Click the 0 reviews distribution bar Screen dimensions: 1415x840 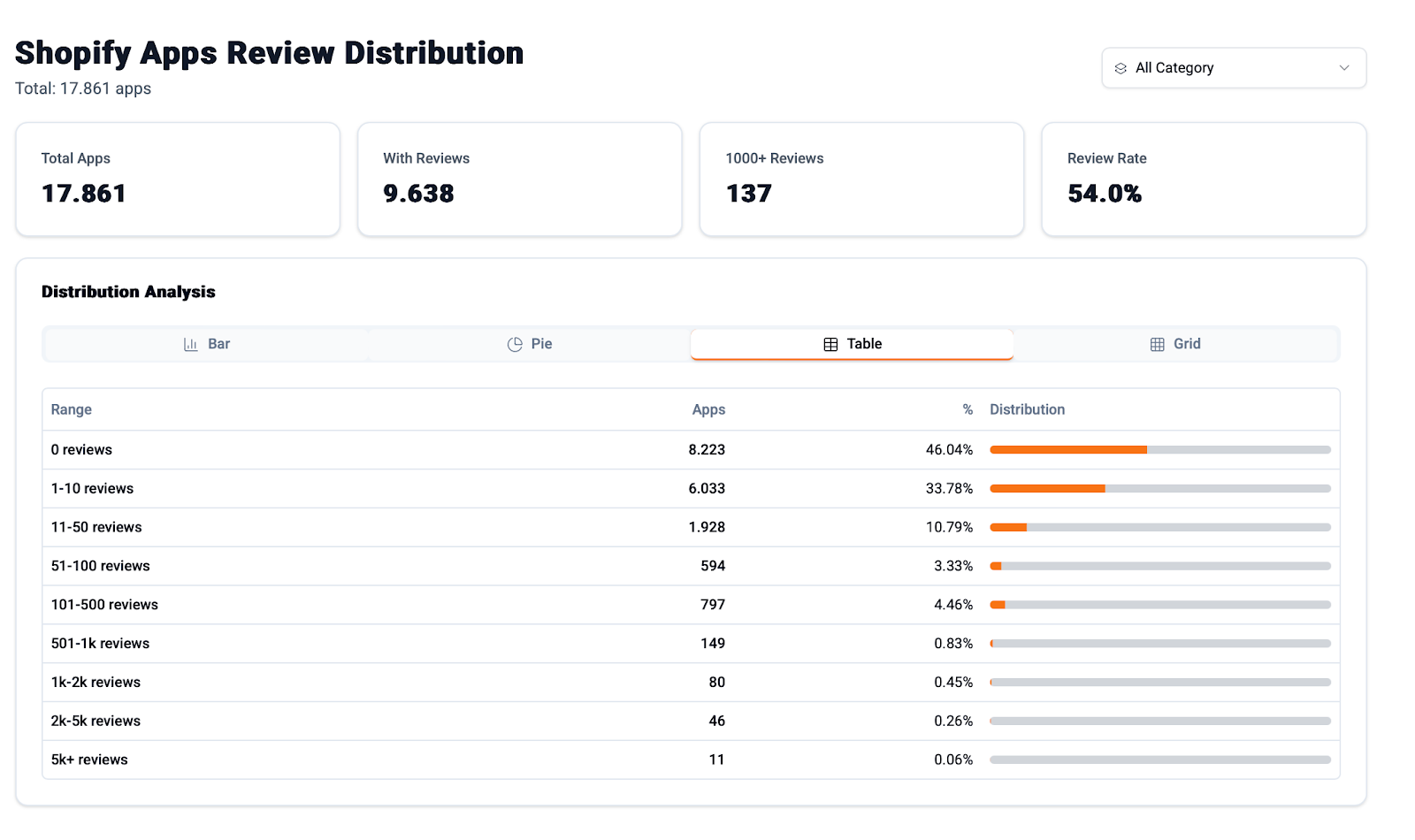(1159, 450)
